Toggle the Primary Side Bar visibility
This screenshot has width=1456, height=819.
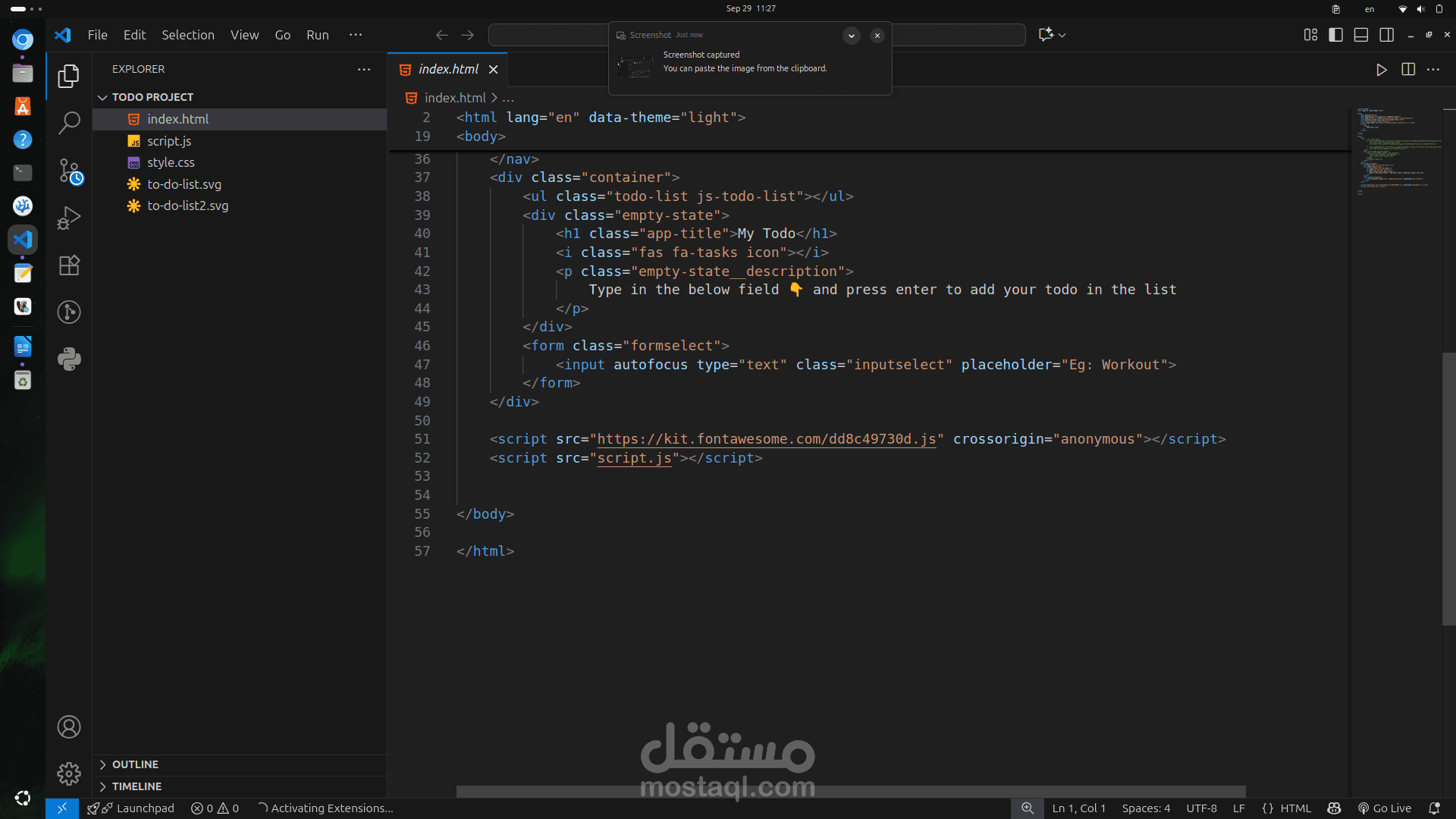[1336, 35]
